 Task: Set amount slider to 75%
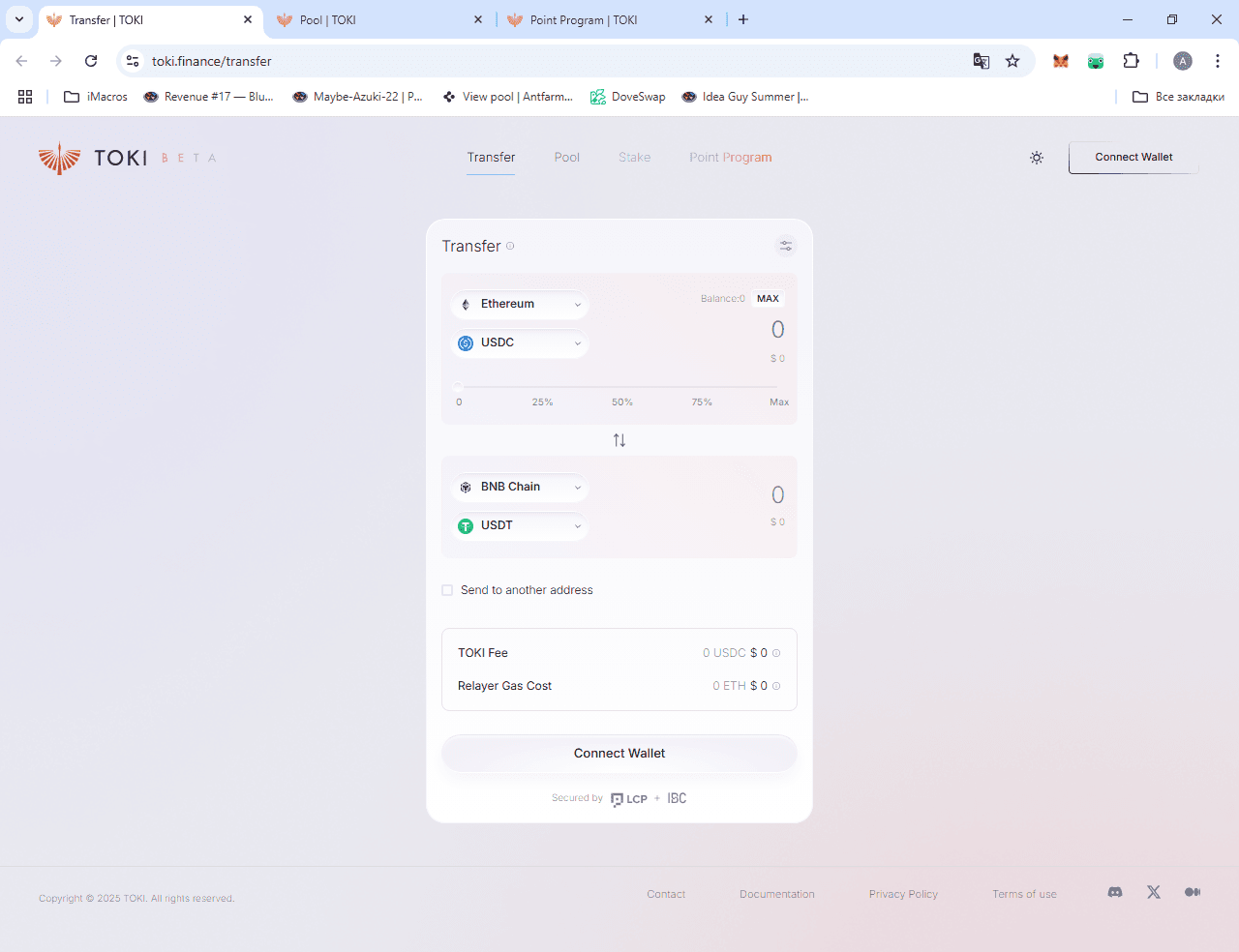702,402
